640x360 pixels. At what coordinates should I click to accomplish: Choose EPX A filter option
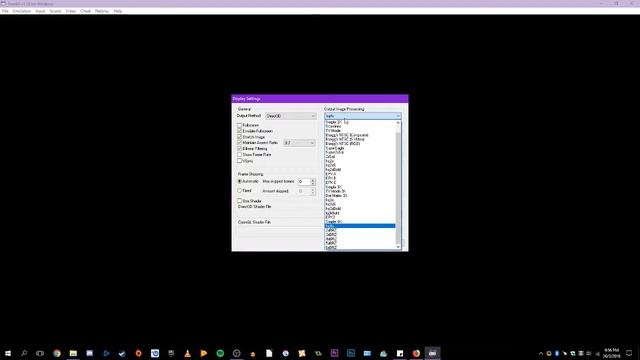click(360, 174)
